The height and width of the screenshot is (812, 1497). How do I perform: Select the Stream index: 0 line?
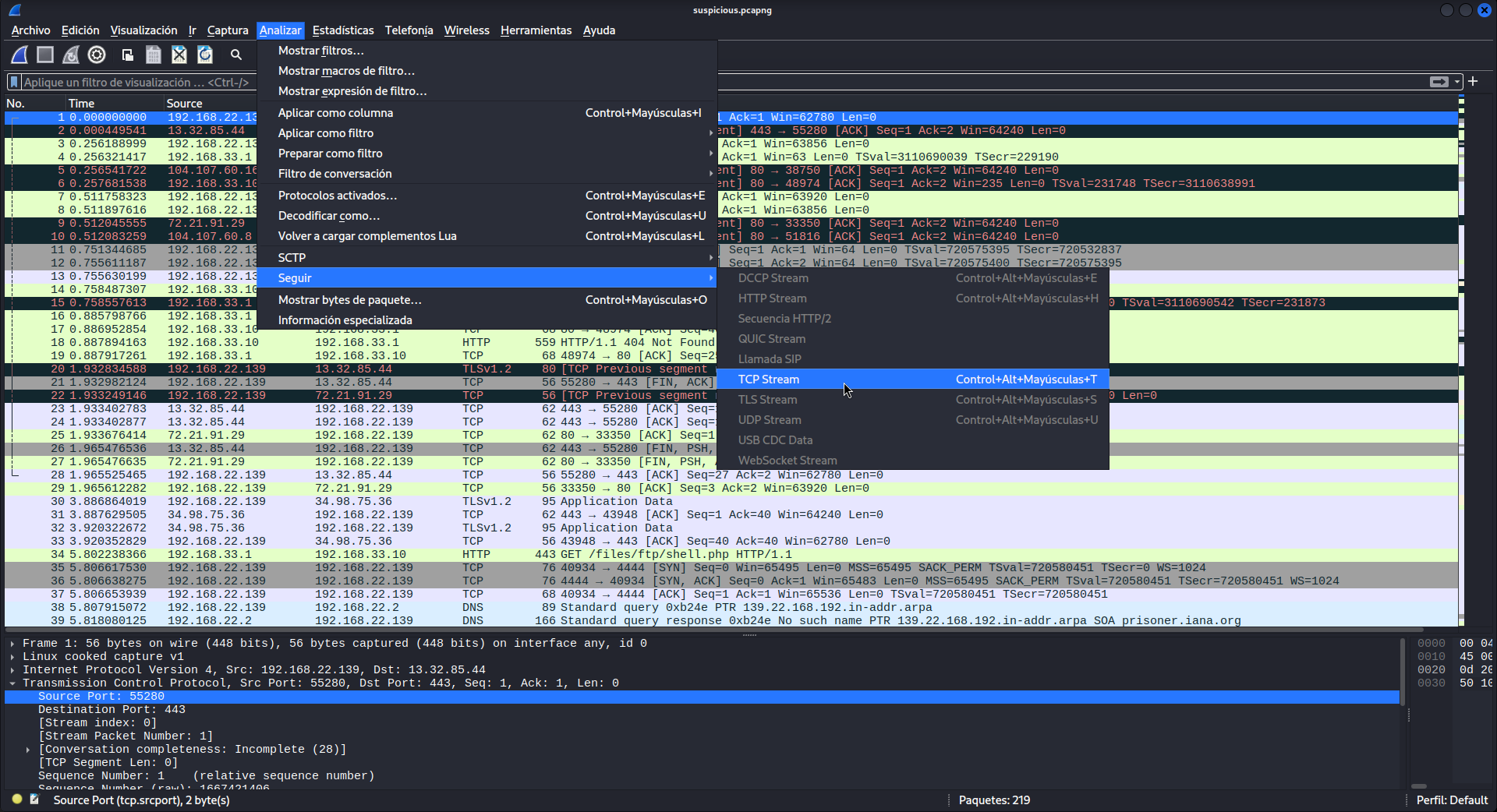coord(702,723)
